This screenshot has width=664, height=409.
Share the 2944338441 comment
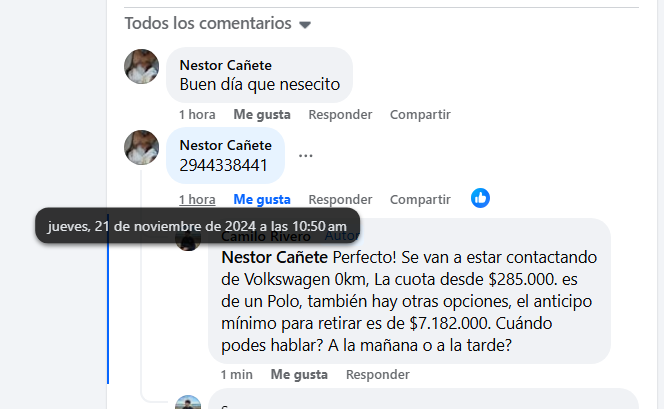tap(420, 199)
